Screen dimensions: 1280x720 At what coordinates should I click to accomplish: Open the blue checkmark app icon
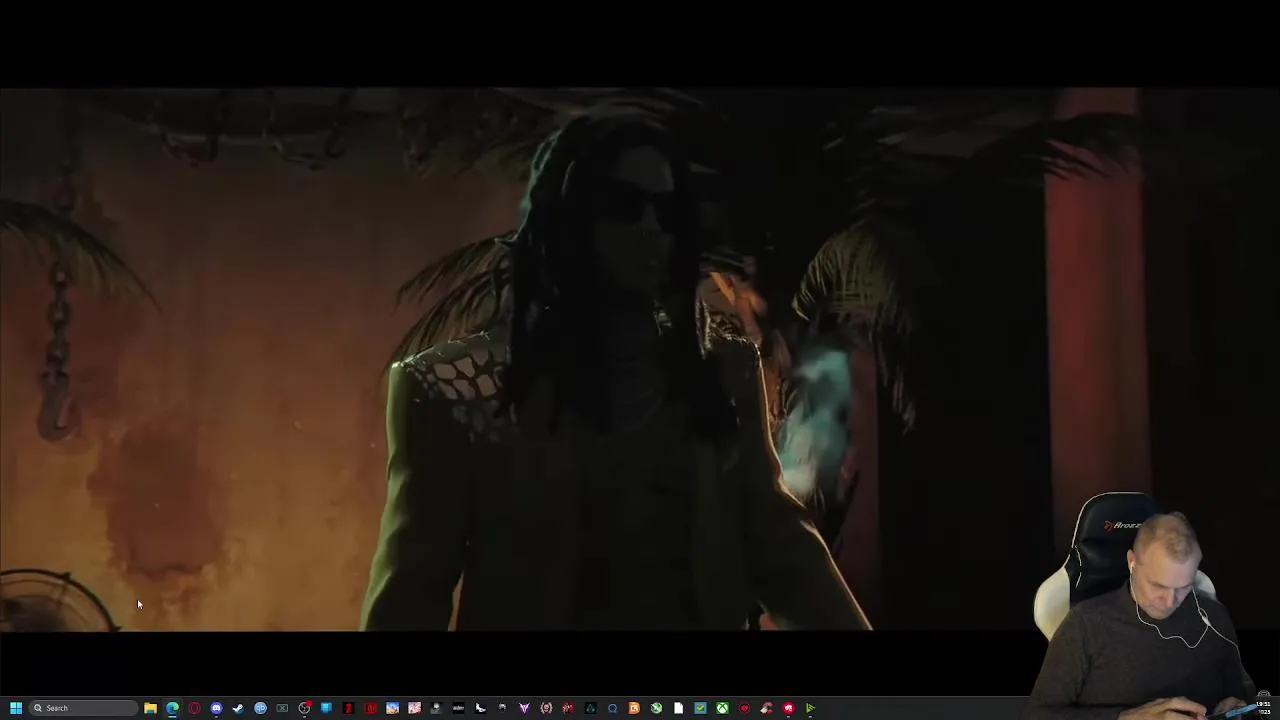tap(700, 708)
